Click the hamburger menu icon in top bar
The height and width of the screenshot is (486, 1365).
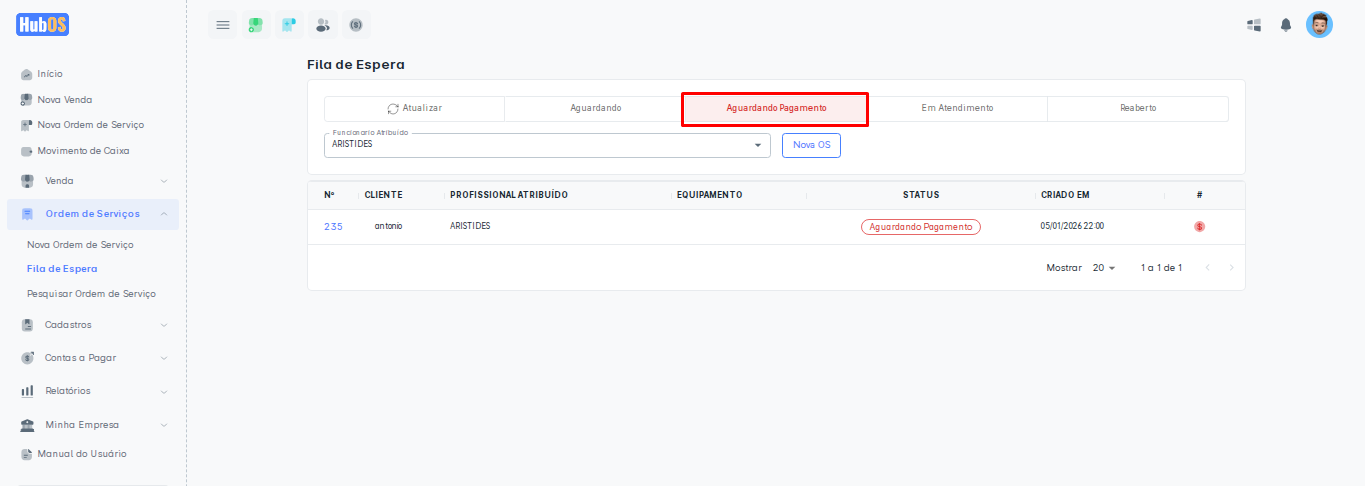click(222, 25)
